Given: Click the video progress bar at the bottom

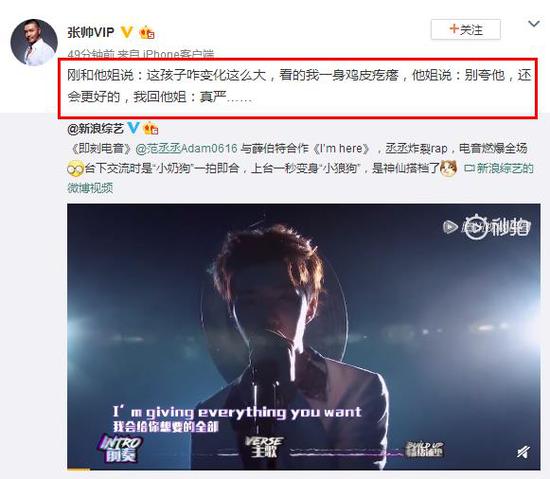Looking at the screenshot, I should pos(304,469).
